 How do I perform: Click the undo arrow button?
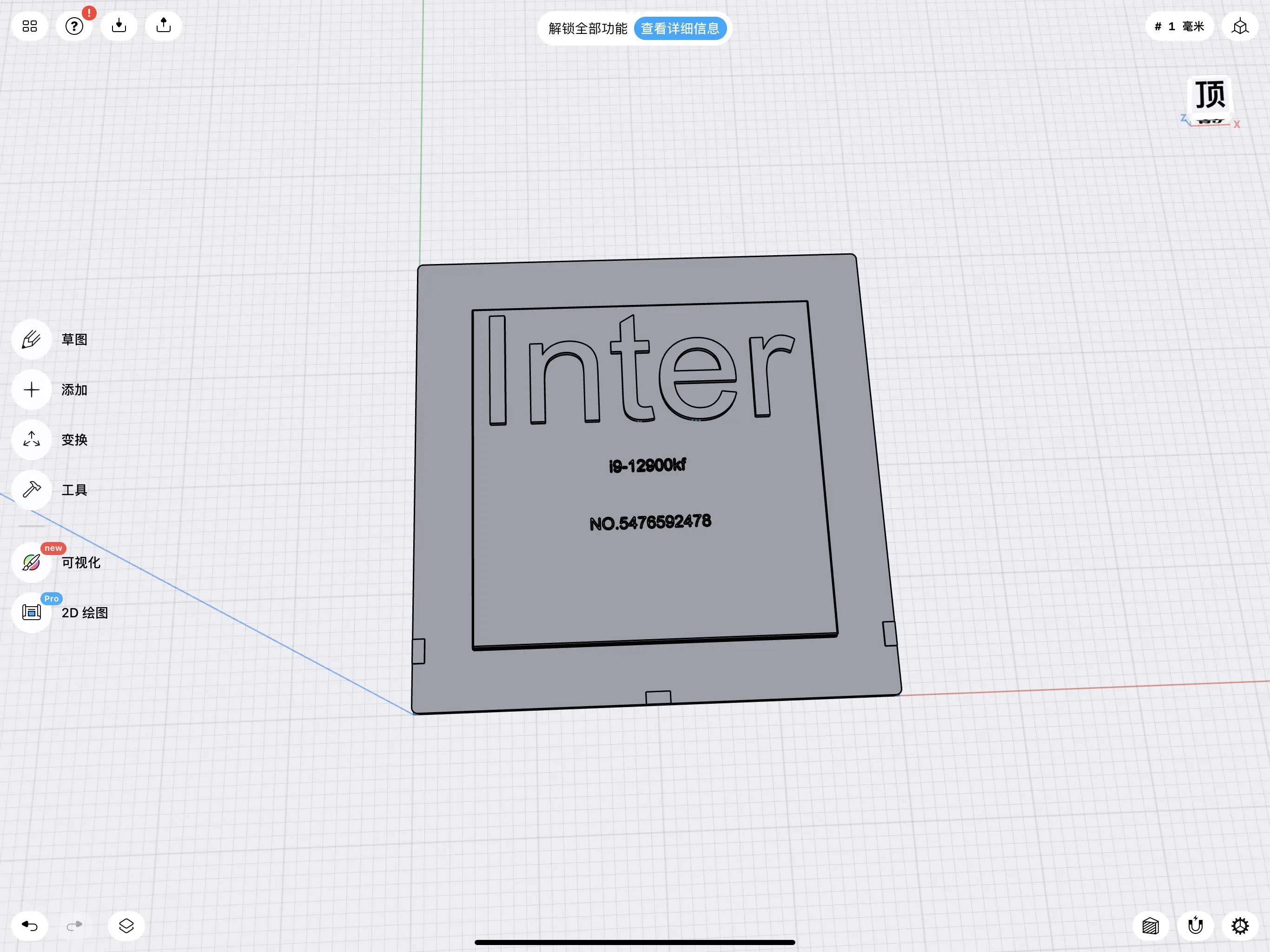coord(30,926)
